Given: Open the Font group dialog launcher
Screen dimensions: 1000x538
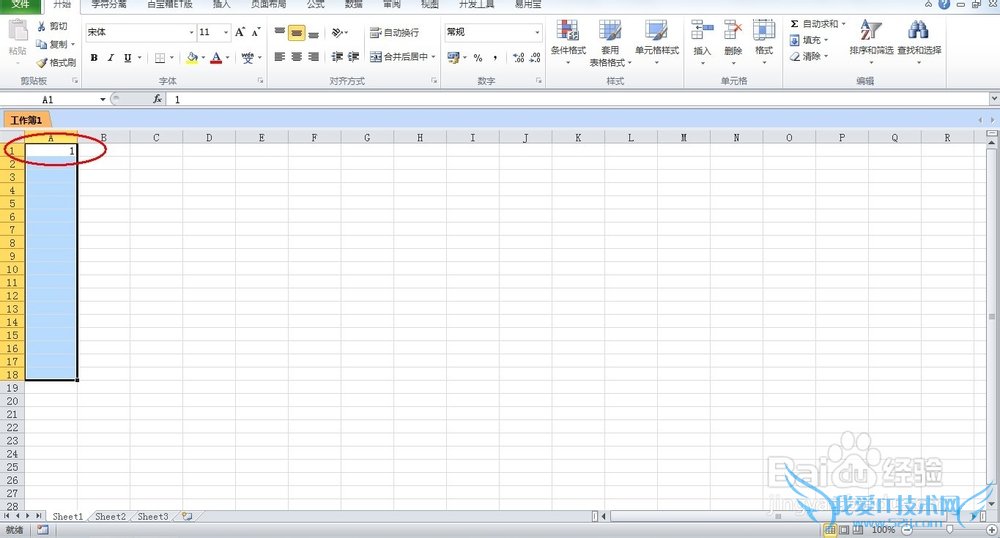Looking at the screenshot, I should click(x=260, y=81).
